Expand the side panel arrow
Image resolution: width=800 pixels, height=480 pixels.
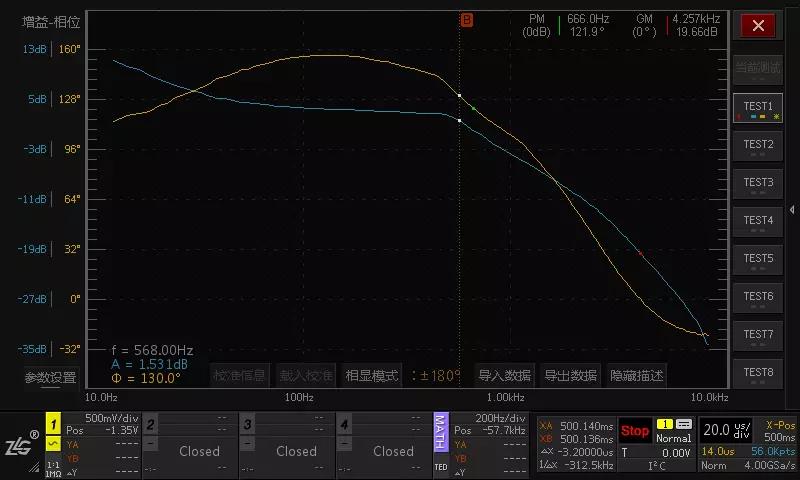coord(792,210)
